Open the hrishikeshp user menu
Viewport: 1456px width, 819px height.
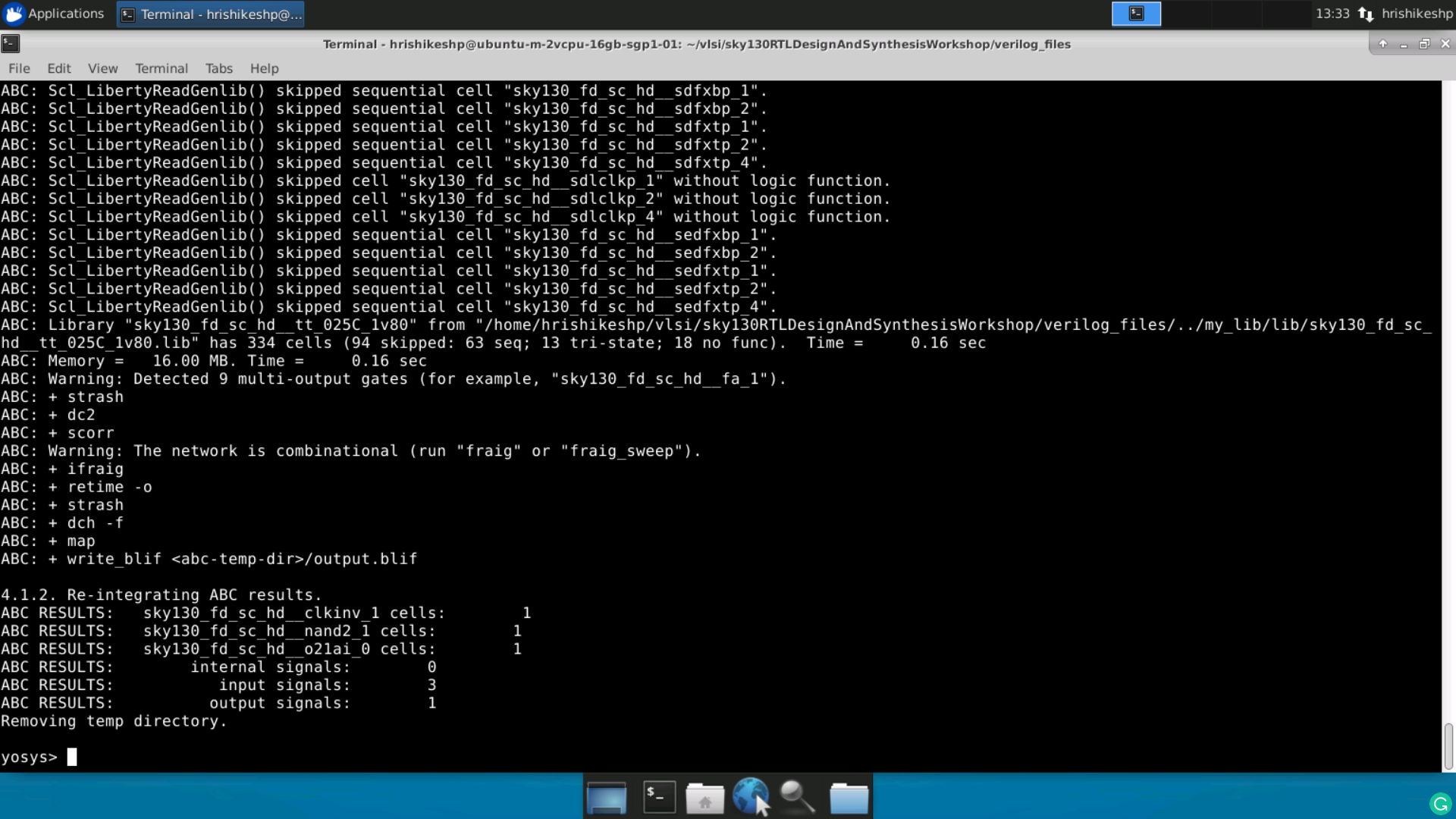1417,14
